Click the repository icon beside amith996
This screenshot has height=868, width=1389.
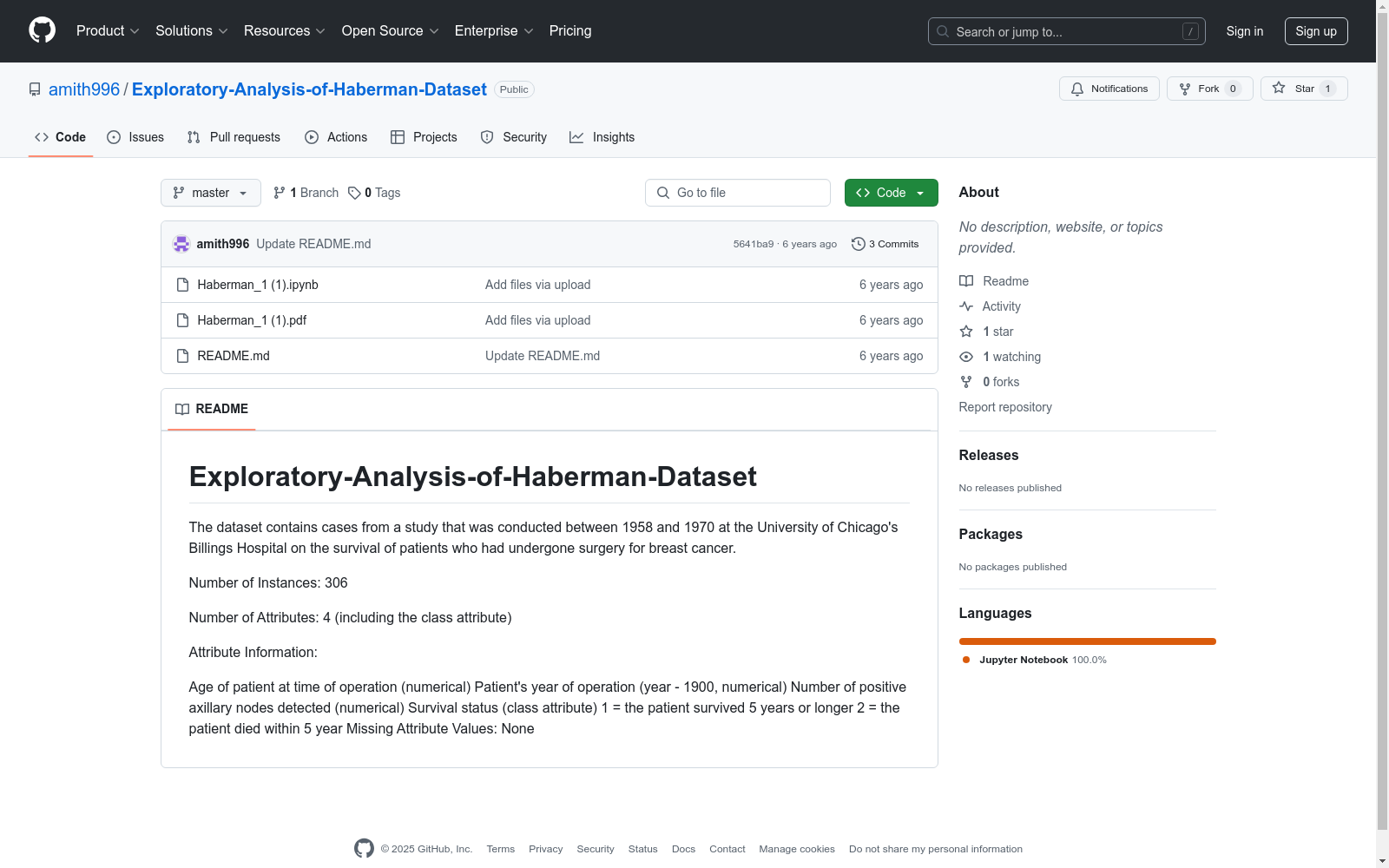tap(35, 89)
